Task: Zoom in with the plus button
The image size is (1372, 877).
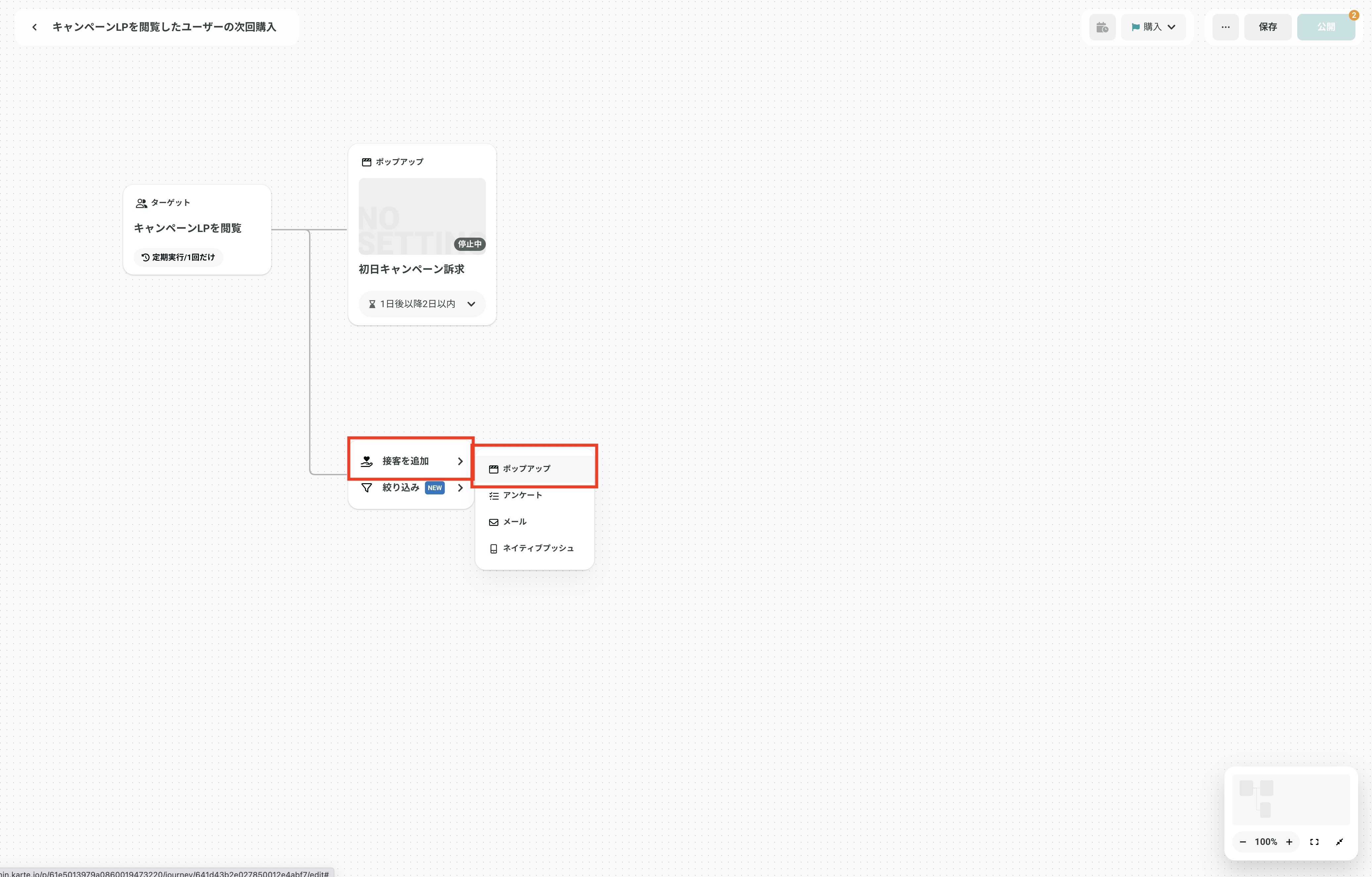Action: click(1289, 842)
